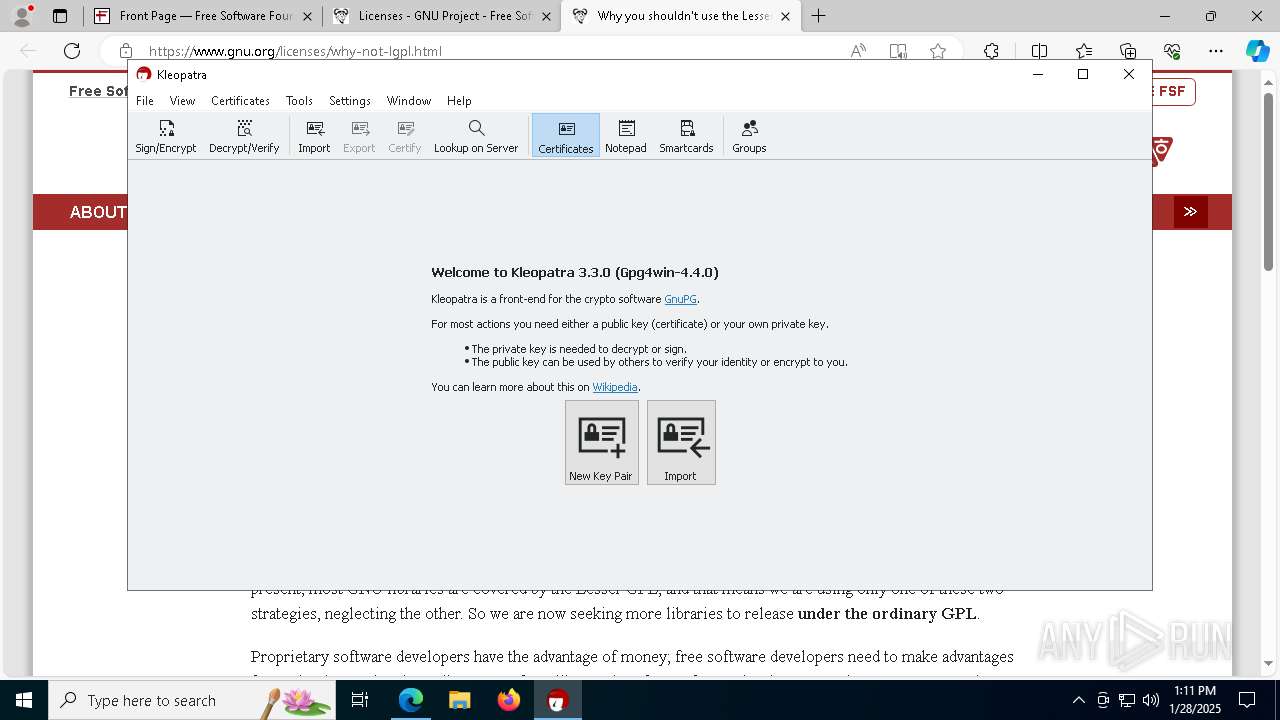The height and width of the screenshot is (720, 1280).
Task: Open the notification center
Action: (x=1247, y=700)
